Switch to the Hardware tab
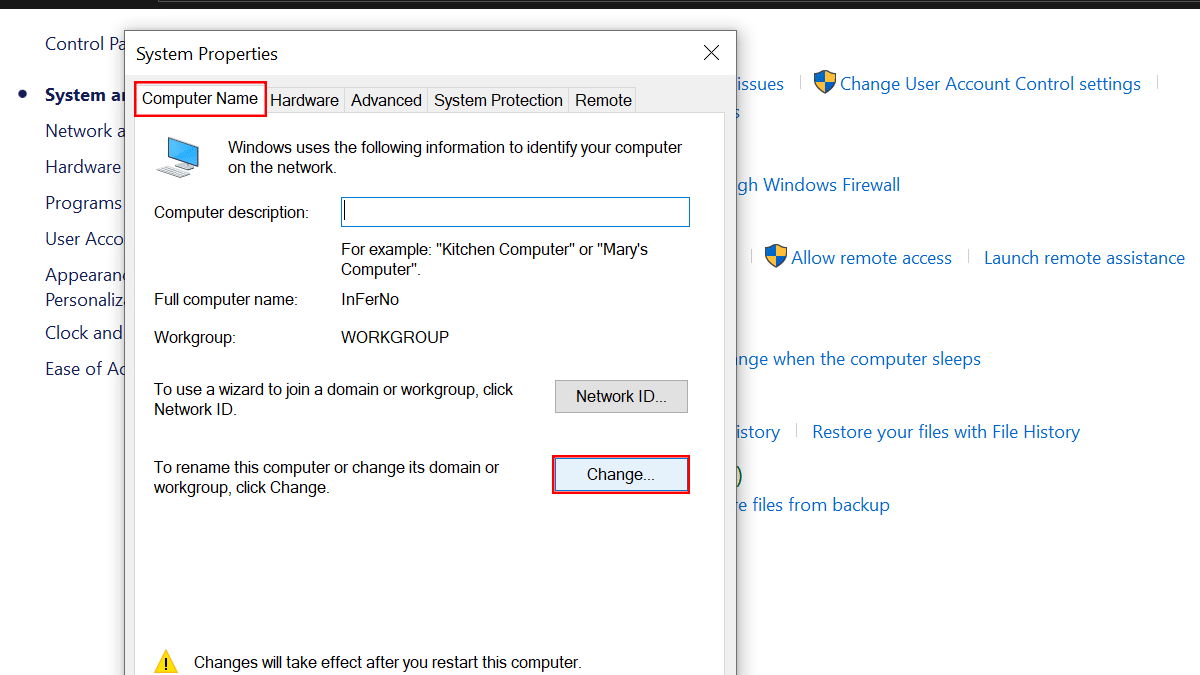1200x675 pixels. pyautogui.click(x=304, y=100)
